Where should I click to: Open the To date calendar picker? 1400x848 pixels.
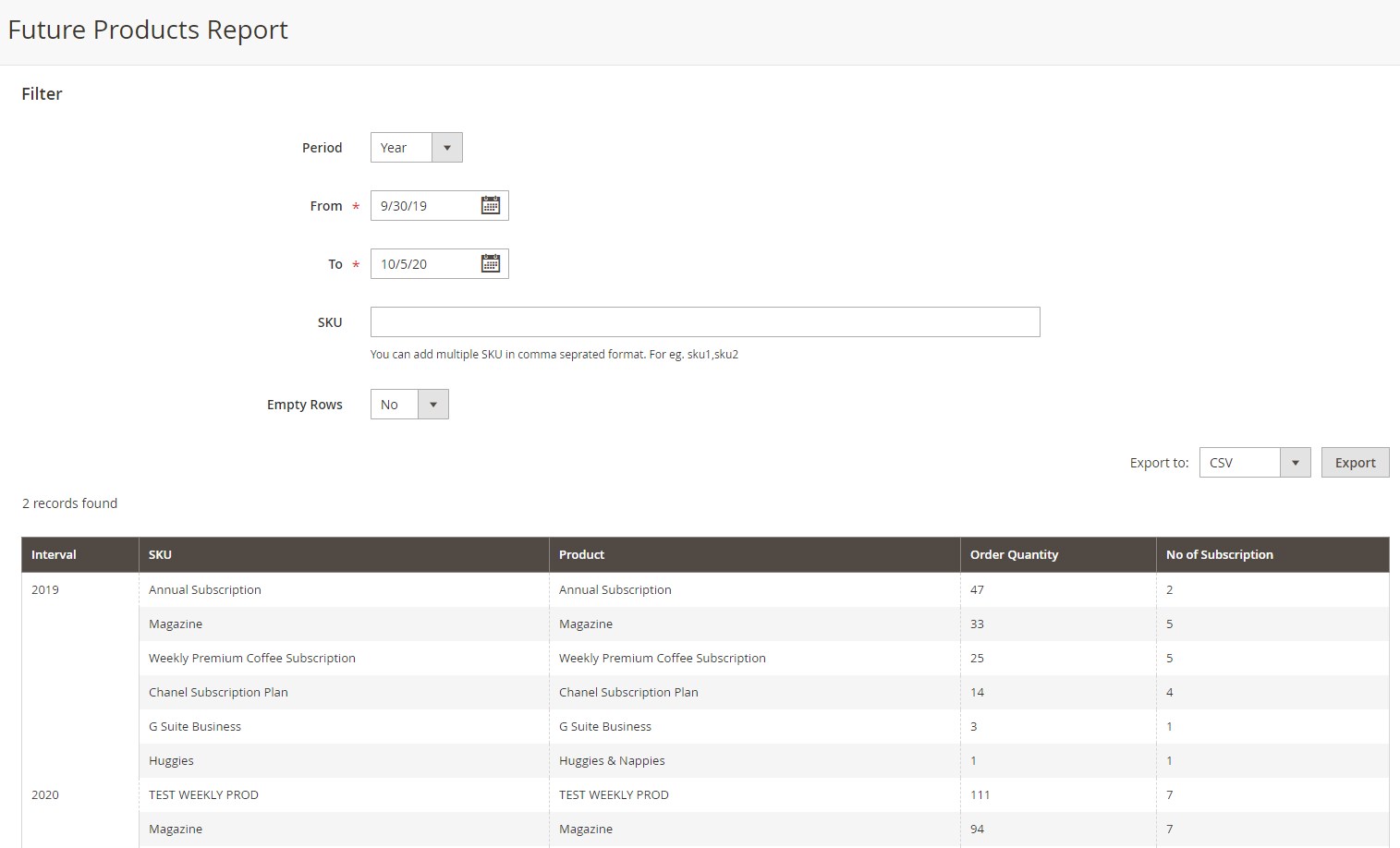(490, 264)
